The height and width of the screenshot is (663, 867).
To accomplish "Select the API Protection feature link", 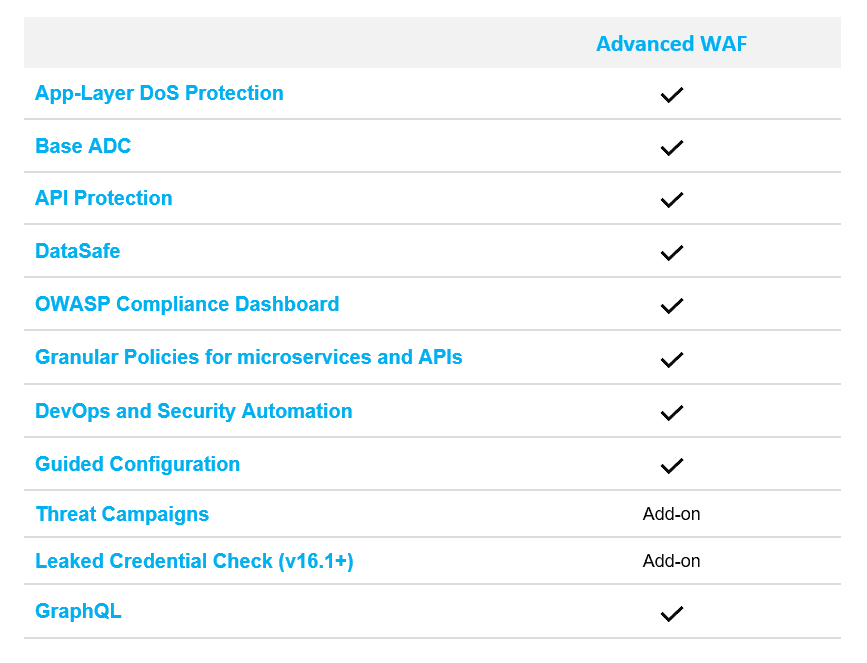I will tap(103, 199).
